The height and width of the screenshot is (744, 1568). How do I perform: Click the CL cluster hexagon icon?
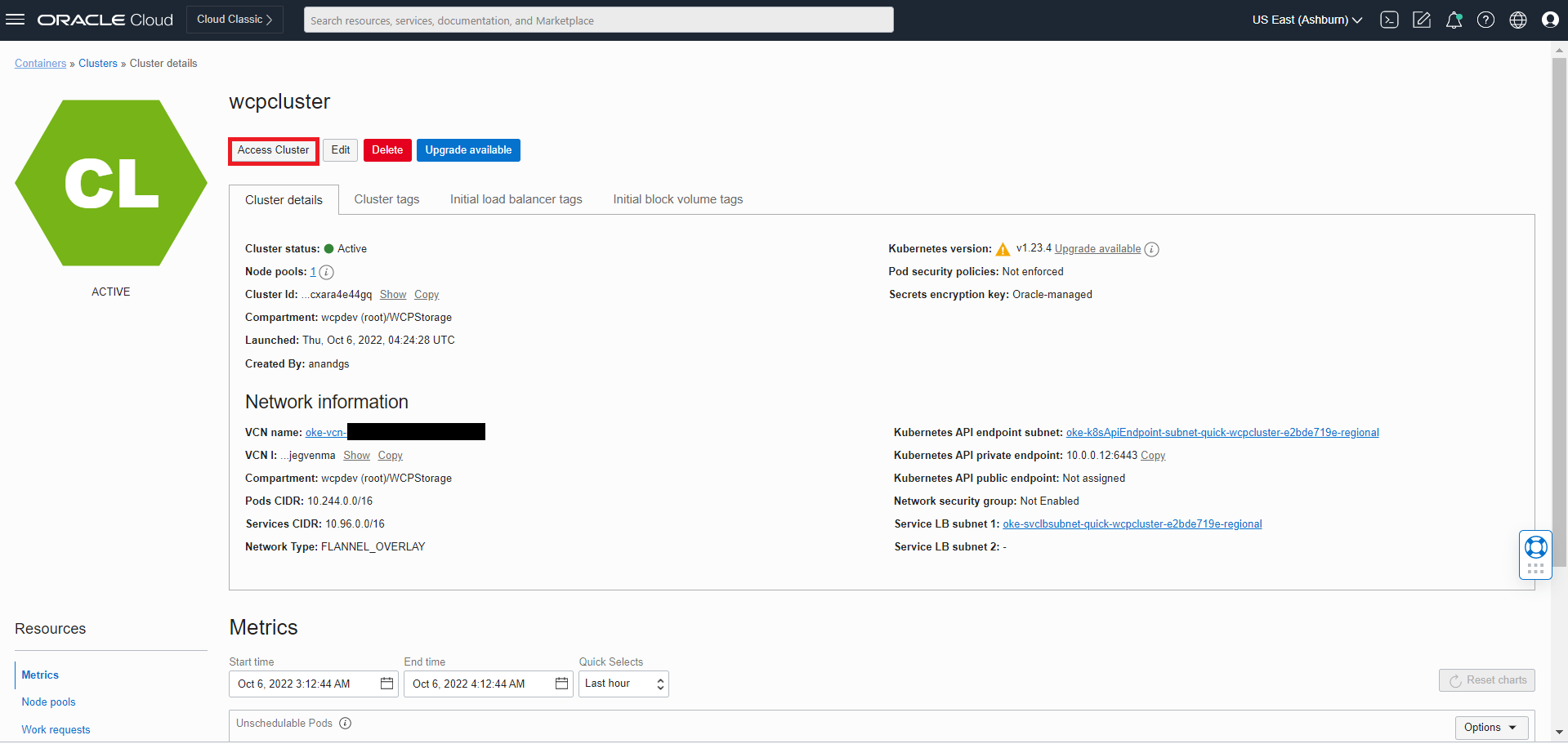[x=111, y=183]
